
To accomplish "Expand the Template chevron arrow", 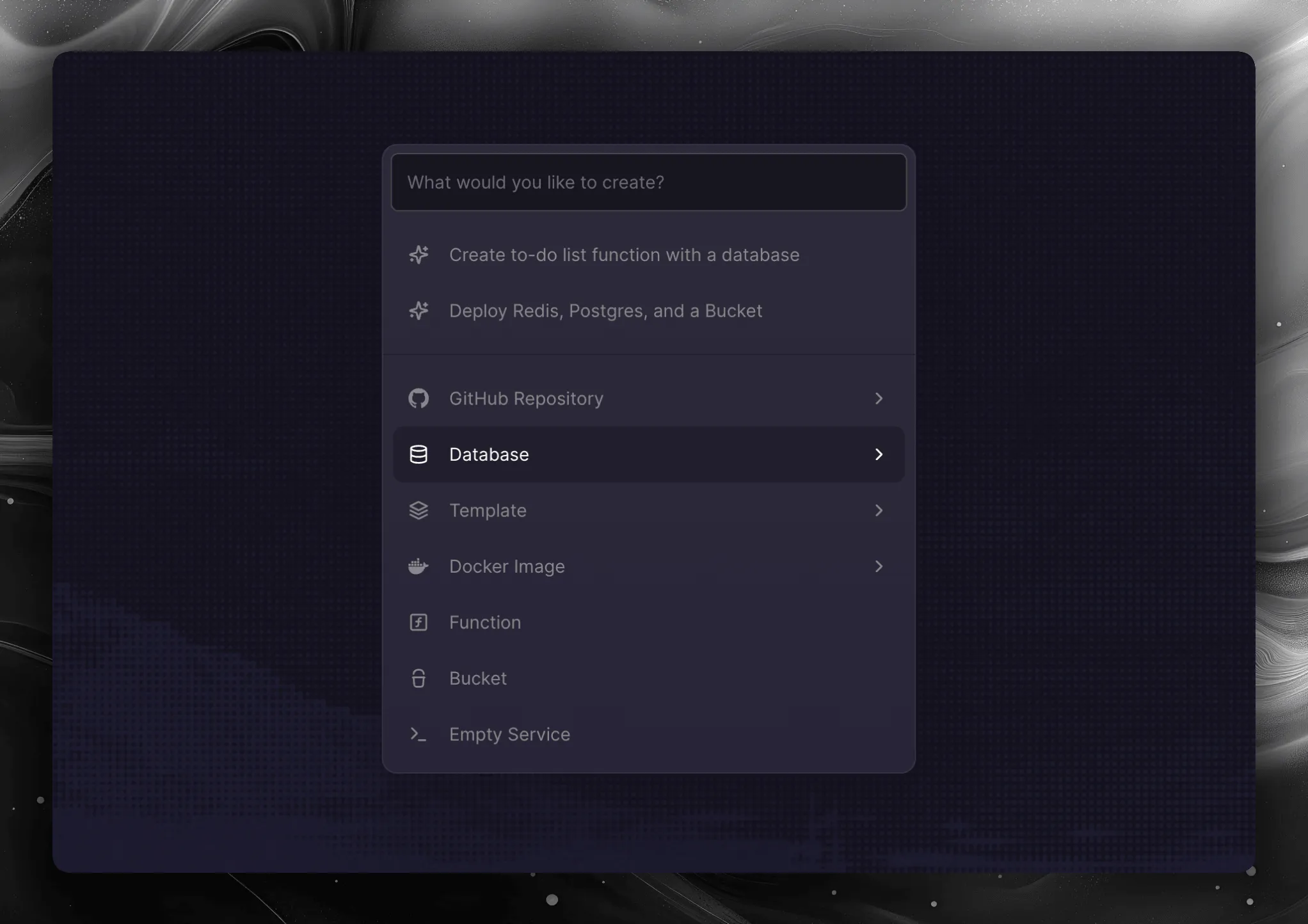I will point(879,511).
